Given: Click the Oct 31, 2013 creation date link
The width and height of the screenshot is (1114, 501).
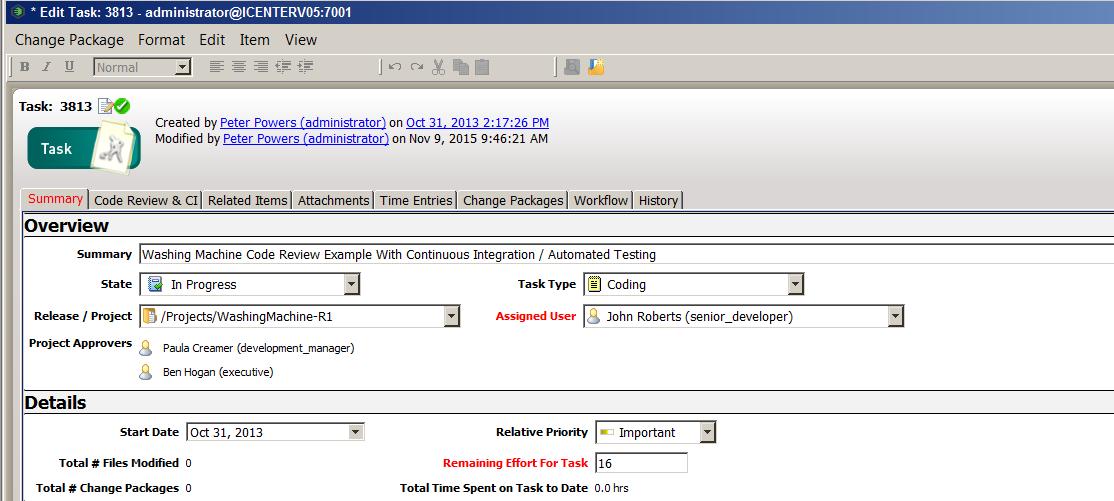Looking at the screenshot, I should pyautogui.click(x=477, y=123).
